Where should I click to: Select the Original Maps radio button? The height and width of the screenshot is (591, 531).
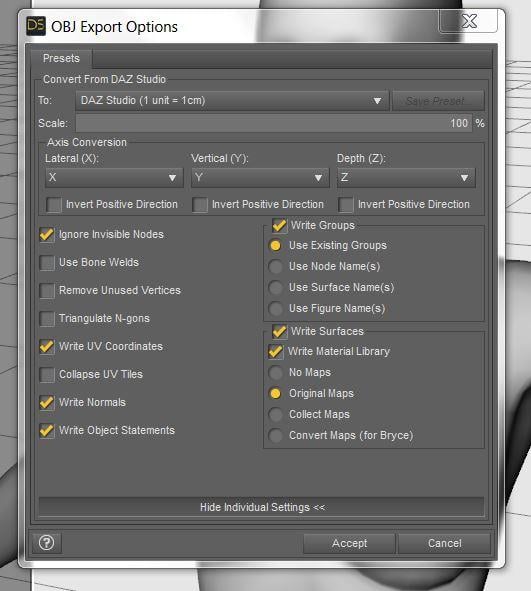275,393
